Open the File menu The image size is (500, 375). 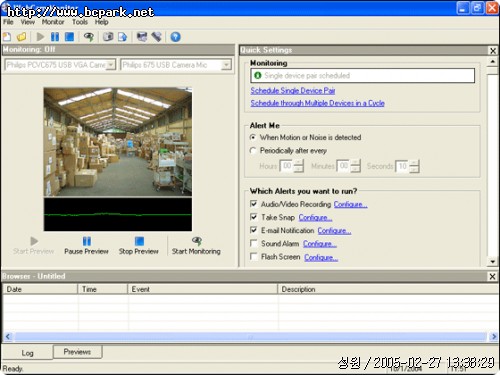point(8,22)
